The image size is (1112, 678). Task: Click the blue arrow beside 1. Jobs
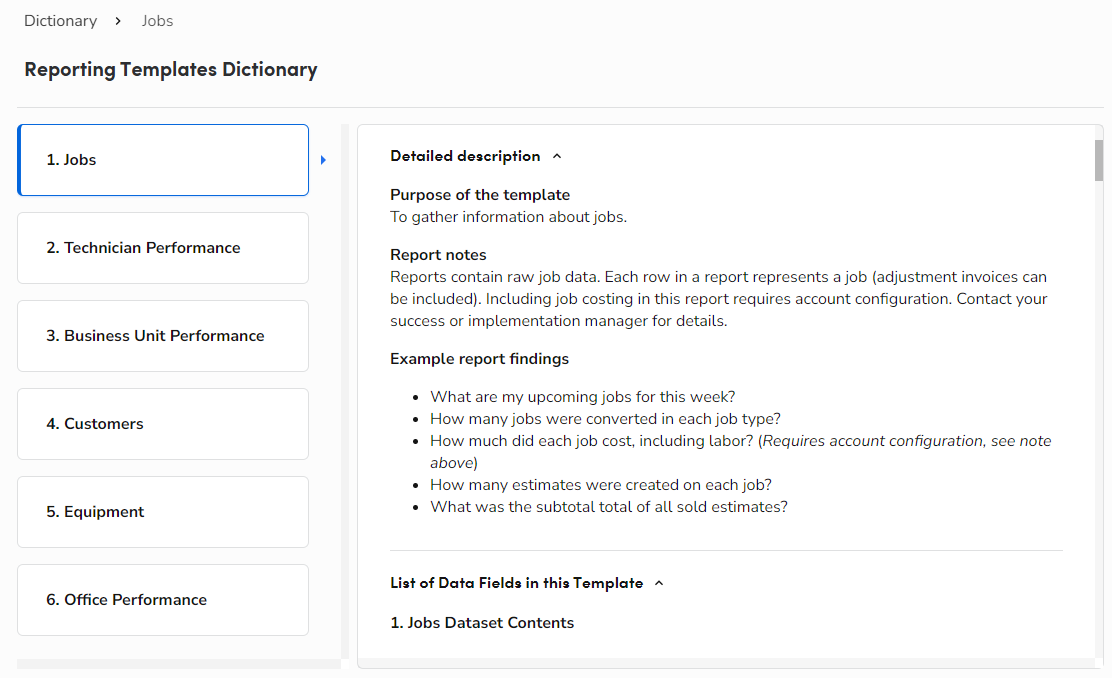323,160
